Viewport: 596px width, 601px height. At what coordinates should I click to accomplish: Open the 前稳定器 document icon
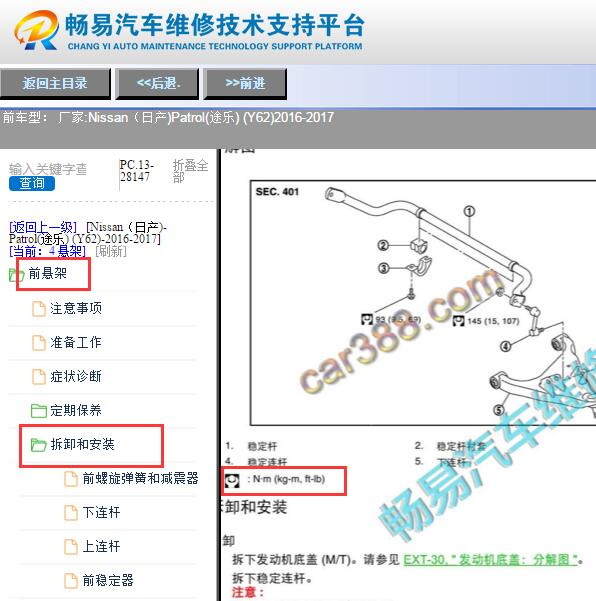point(71,581)
